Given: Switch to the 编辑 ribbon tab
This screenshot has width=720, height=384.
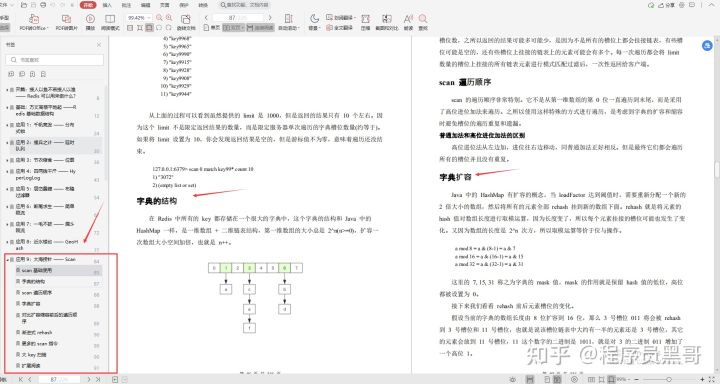Looking at the screenshot, I should click(146, 5).
